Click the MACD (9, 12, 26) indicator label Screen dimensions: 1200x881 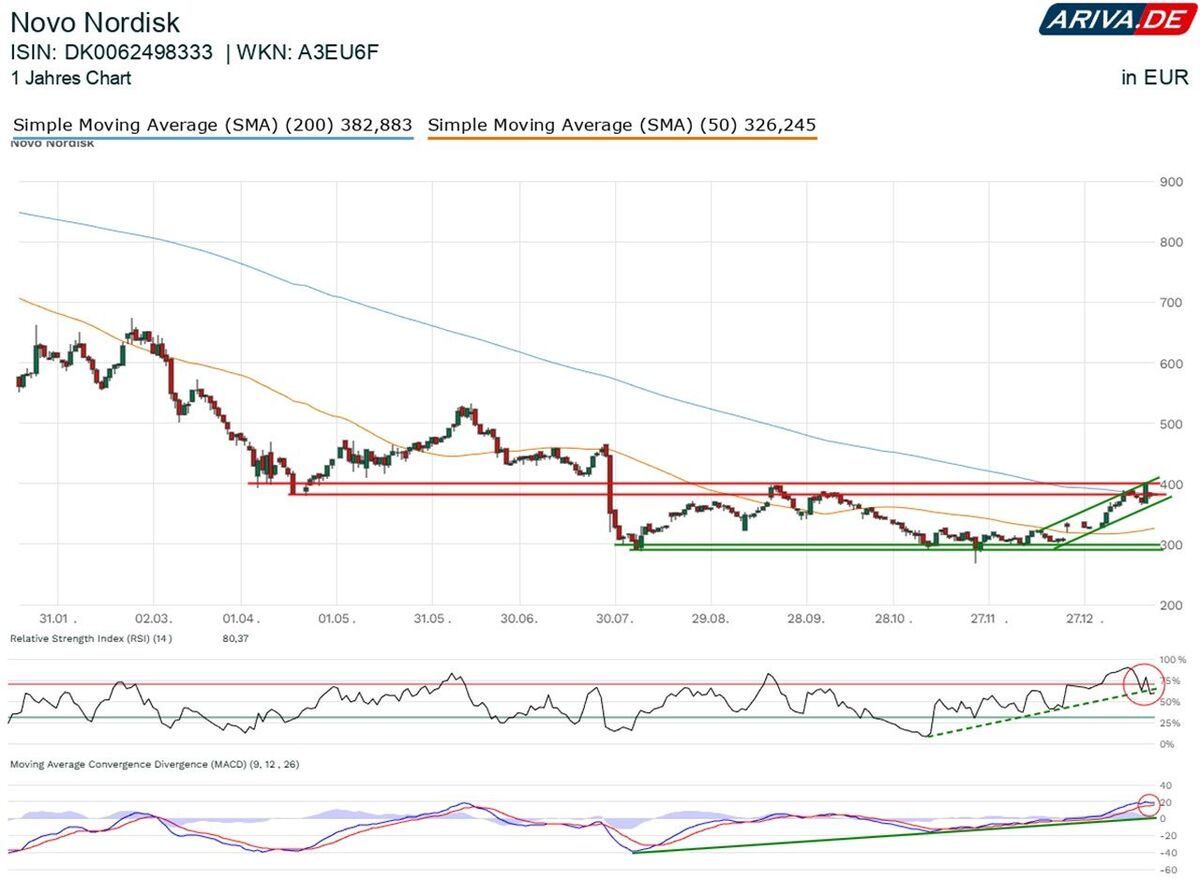(x=154, y=764)
